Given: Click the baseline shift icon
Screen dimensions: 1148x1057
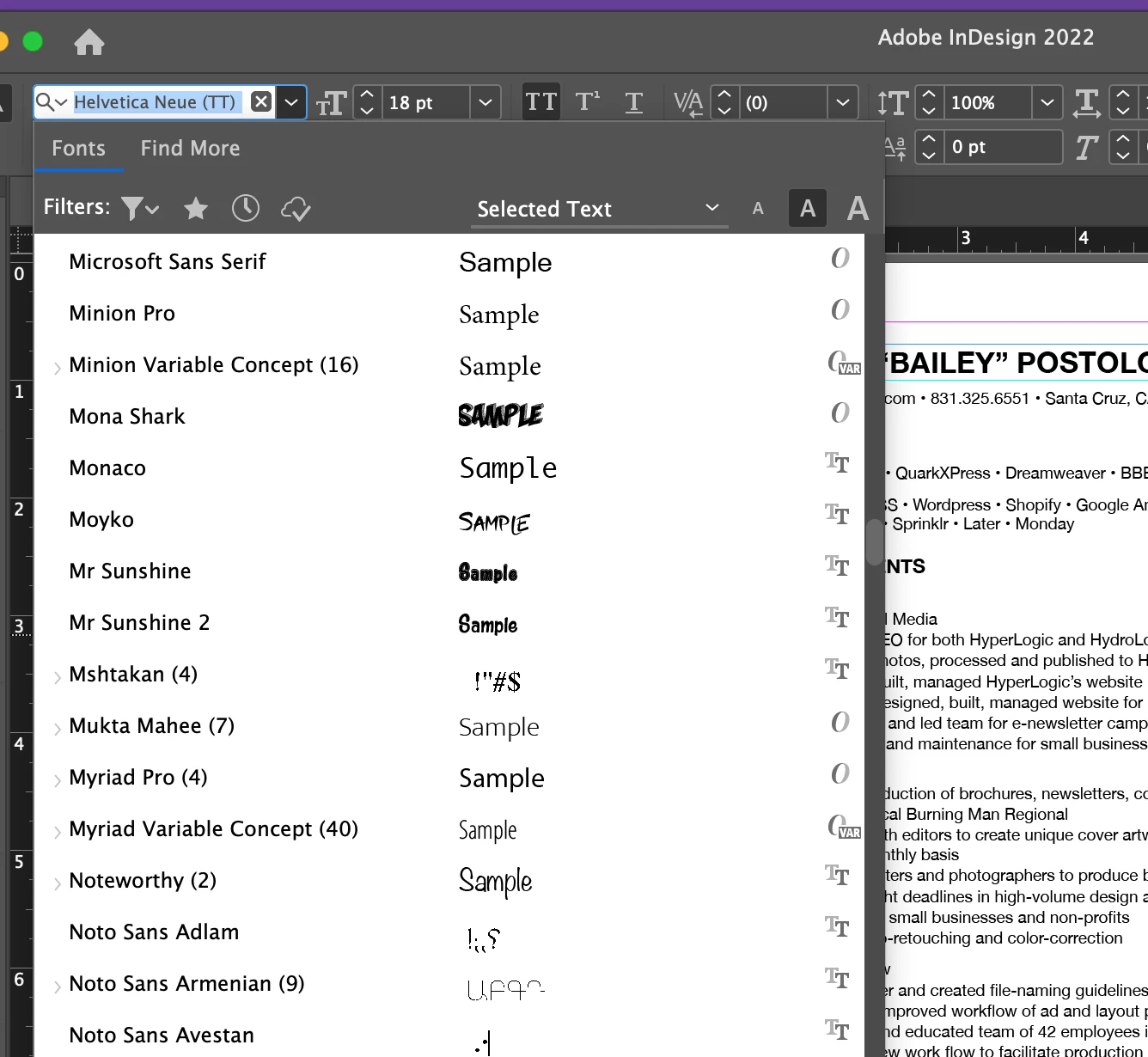Looking at the screenshot, I should point(895,148).
